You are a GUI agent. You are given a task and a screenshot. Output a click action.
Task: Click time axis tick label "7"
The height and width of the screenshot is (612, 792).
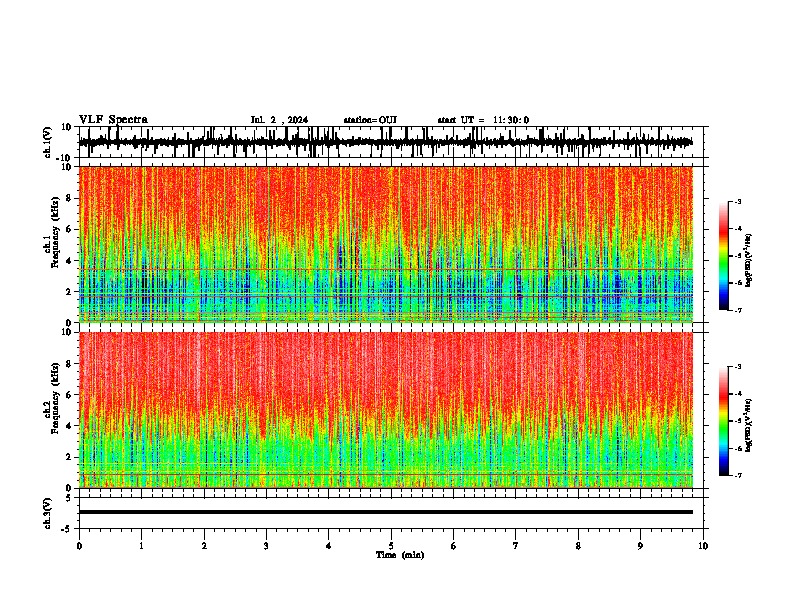(x=516, y=546)
